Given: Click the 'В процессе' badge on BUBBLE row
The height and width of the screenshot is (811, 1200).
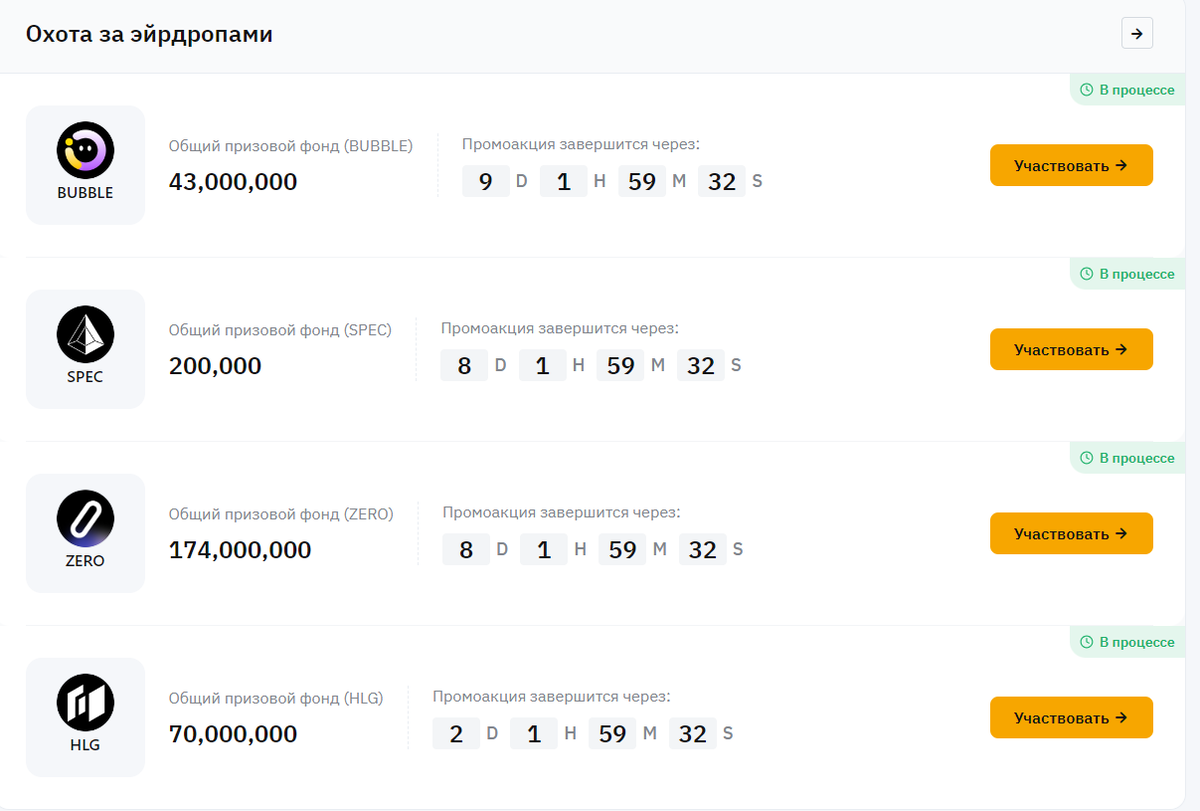Looking at the screenshot, I should click(1127, 90).
